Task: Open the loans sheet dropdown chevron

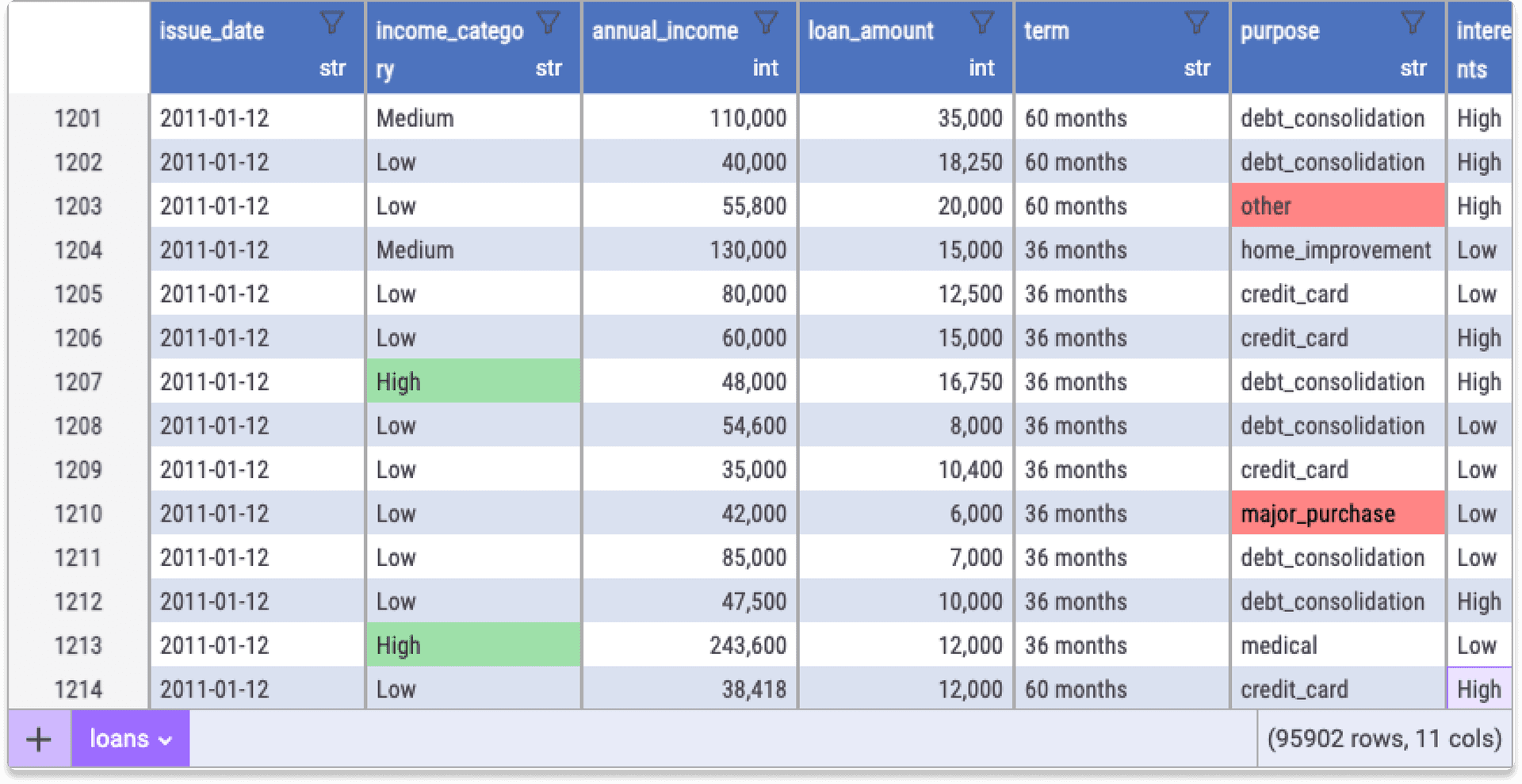Action: [x=165, y=740]
